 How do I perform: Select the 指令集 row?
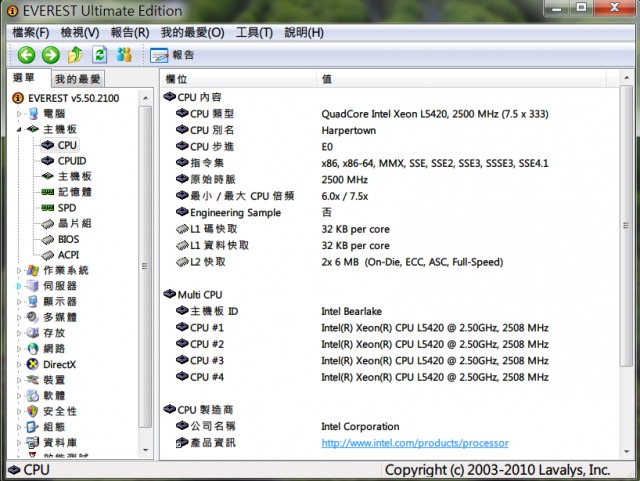pos(389,163)
